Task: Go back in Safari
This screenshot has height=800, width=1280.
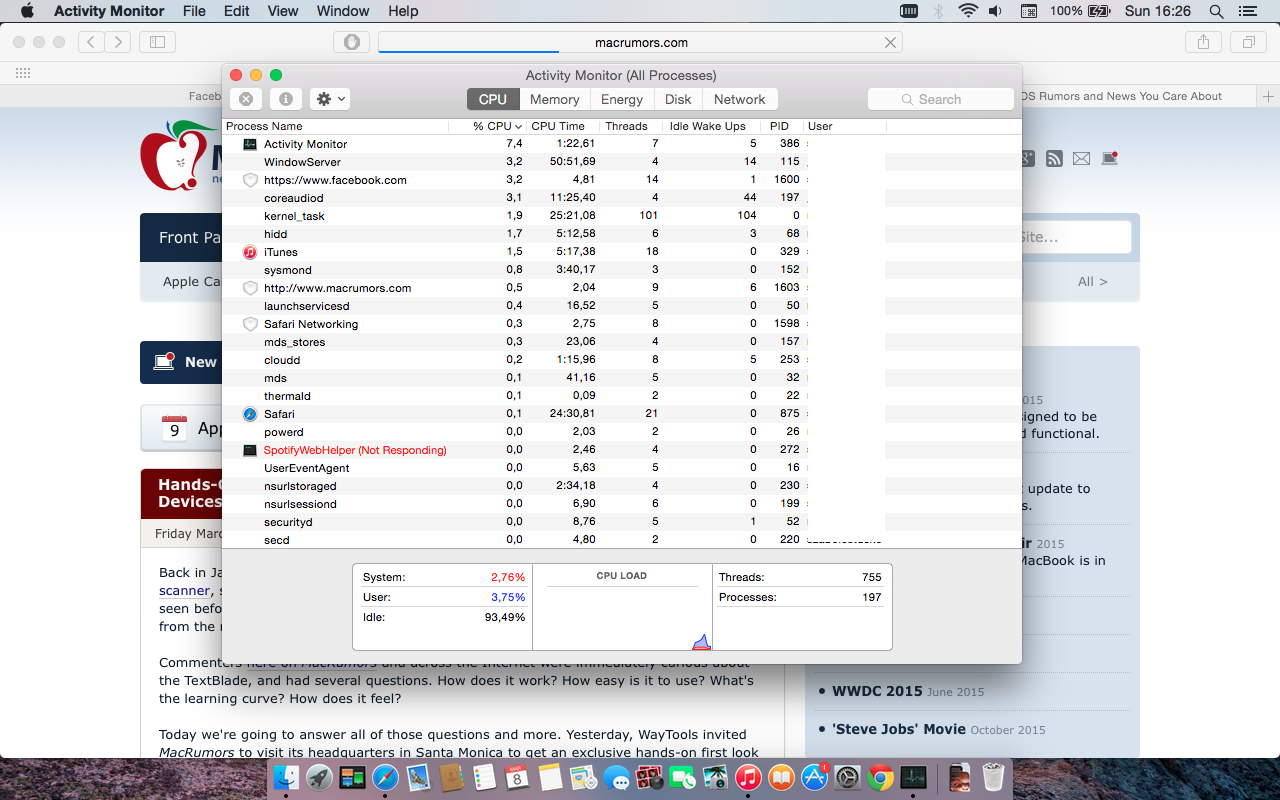Action: tap(91, 42)
